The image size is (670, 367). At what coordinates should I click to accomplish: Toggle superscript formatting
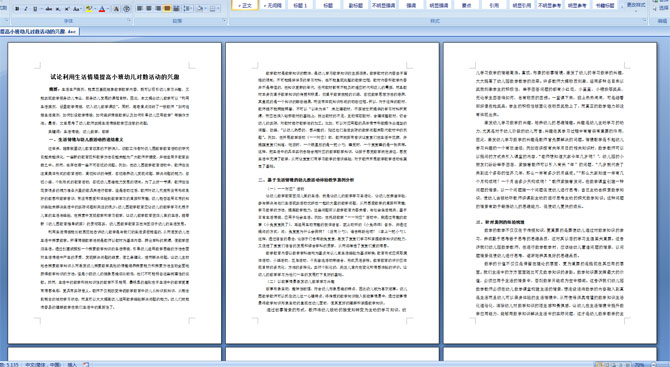click(x=67, y=9)
